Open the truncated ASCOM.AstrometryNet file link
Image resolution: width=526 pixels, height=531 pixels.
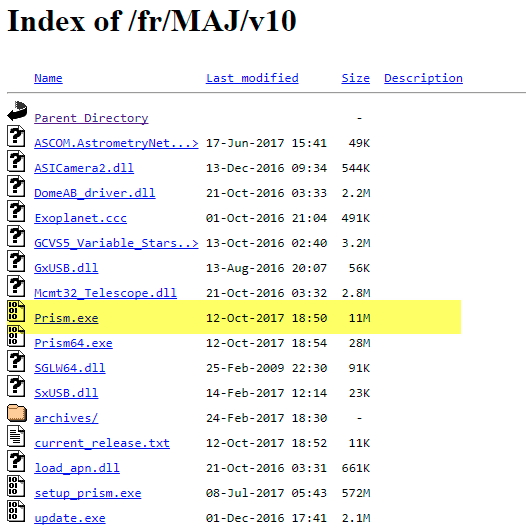(116, 143)
